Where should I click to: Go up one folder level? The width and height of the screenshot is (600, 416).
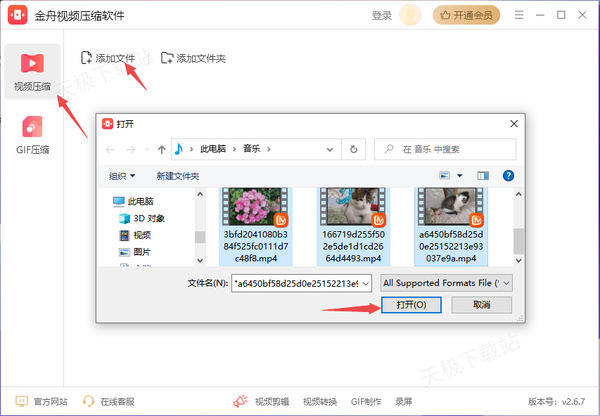point(161,149)
